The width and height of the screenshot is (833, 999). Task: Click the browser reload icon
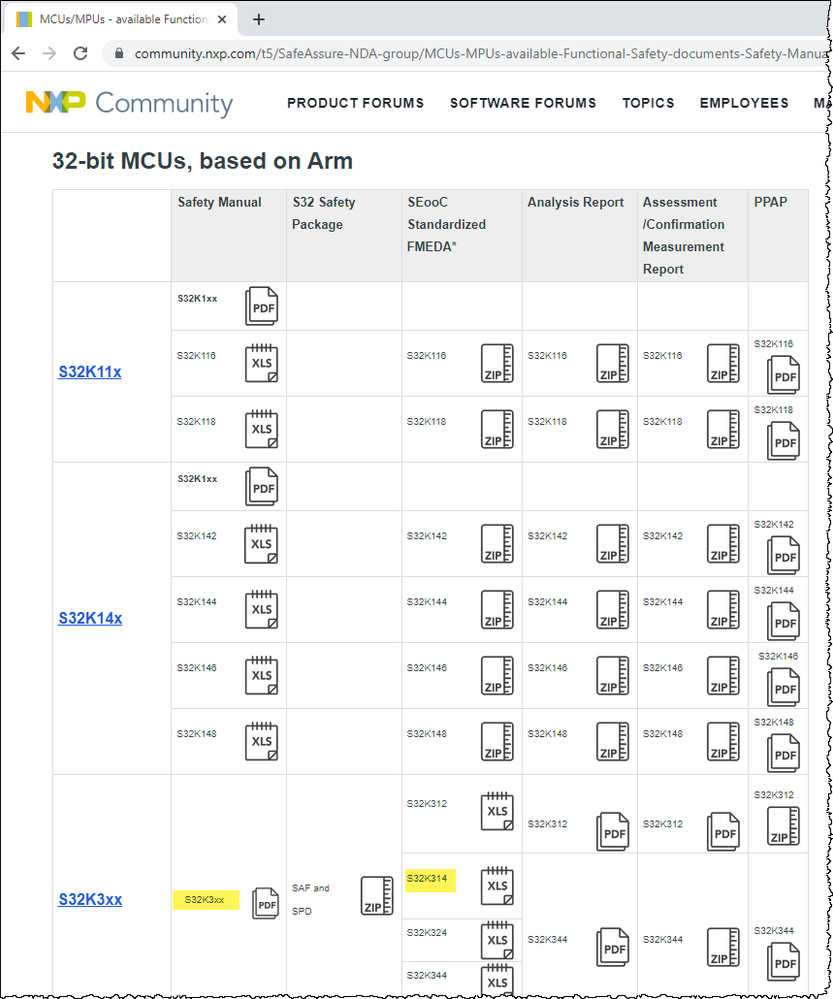(x=81, y=52)
